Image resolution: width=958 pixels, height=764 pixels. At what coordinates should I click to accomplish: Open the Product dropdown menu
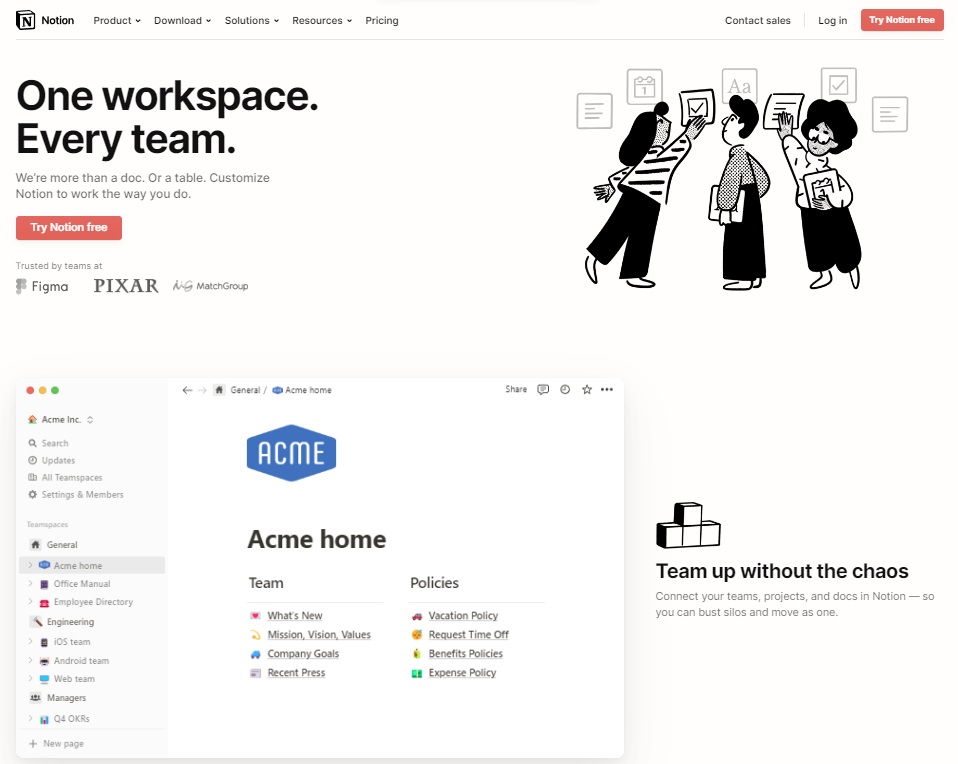[117, 20]
